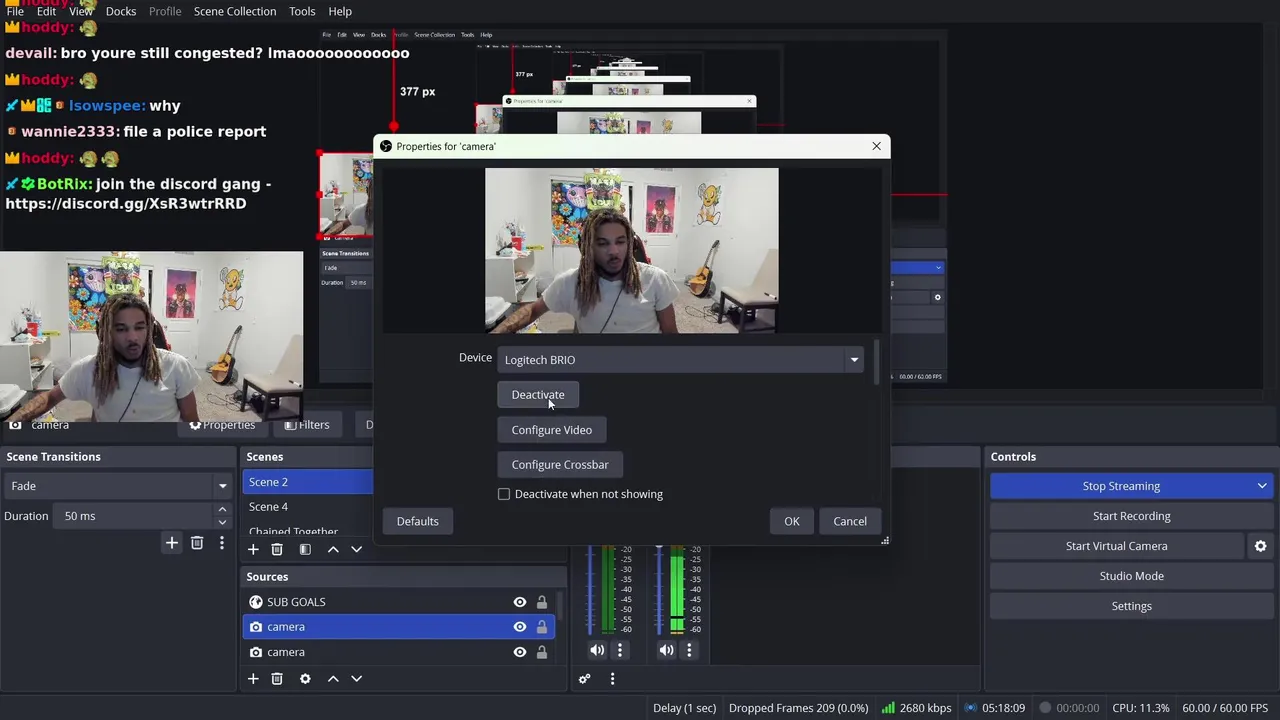Toggle lock on SUB GOALS source
This screenshot has width=1280, height=720.
click(x=542, y=602)
